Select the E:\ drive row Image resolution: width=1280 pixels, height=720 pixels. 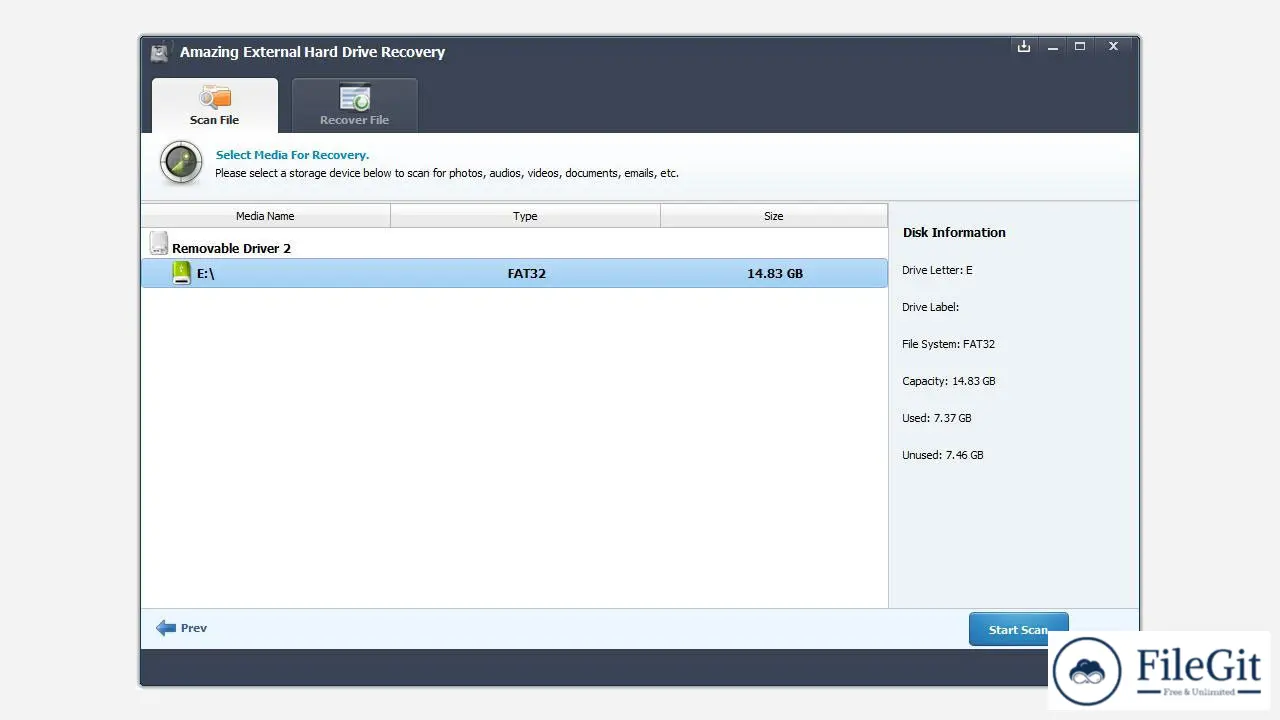click(x=514, y=273)
